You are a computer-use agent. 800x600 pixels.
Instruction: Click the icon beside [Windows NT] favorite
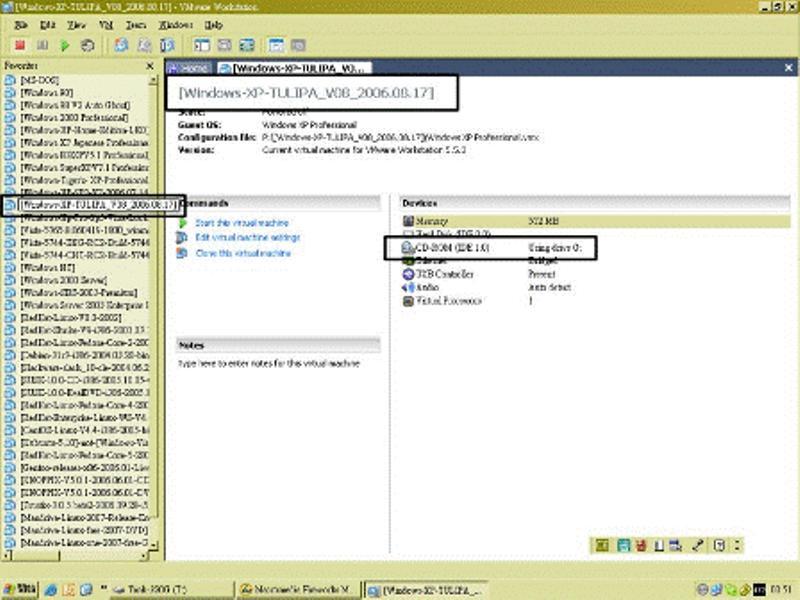(10, 267)
